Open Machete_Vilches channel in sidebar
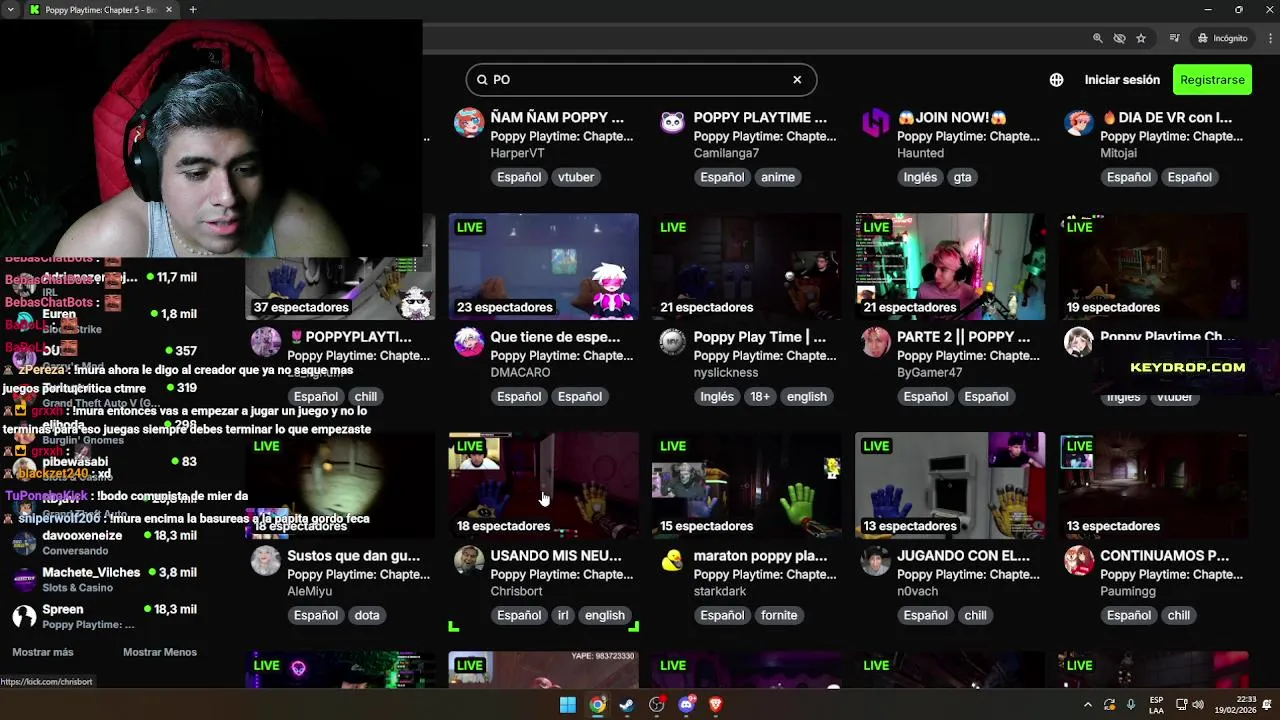This screenshot has height=720, width=1280. 105,579
